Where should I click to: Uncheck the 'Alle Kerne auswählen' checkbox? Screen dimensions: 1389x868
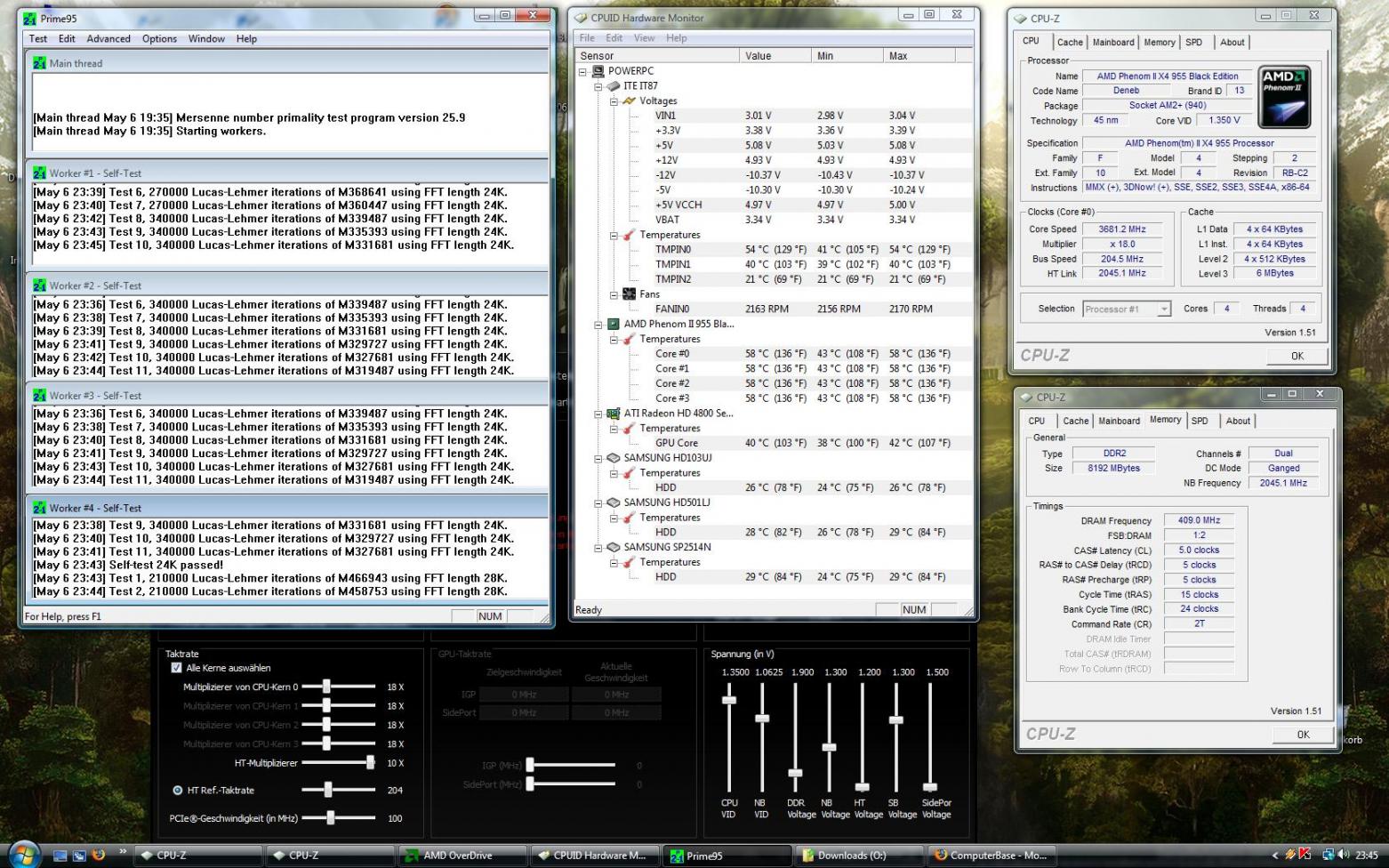[176, 668]
